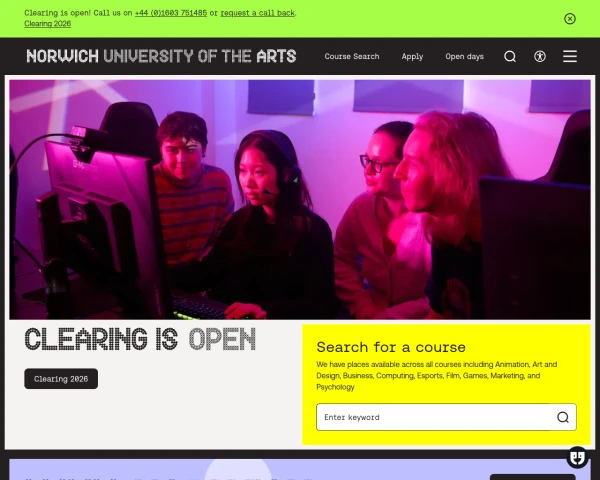Call +44 (0)1603 751485 link
600x480 pixels.
171,13
